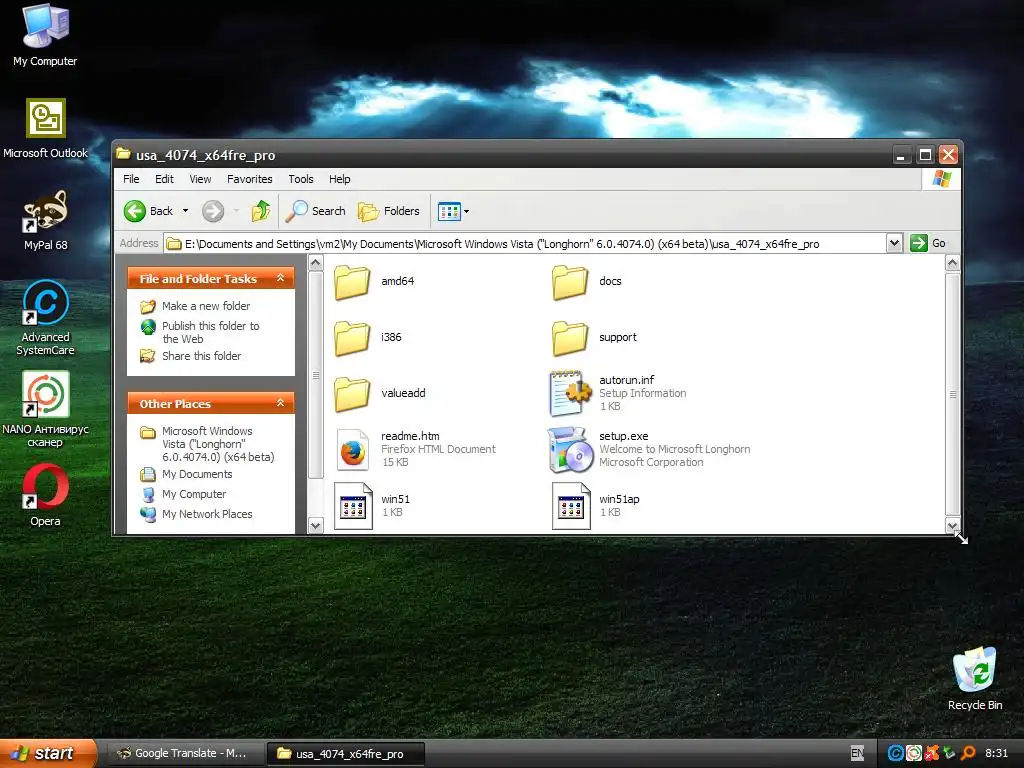The height and width of the screenshot is (768, 1024).
Task: Select the autorun.inf file icon
Action: [x=570, y=393]
